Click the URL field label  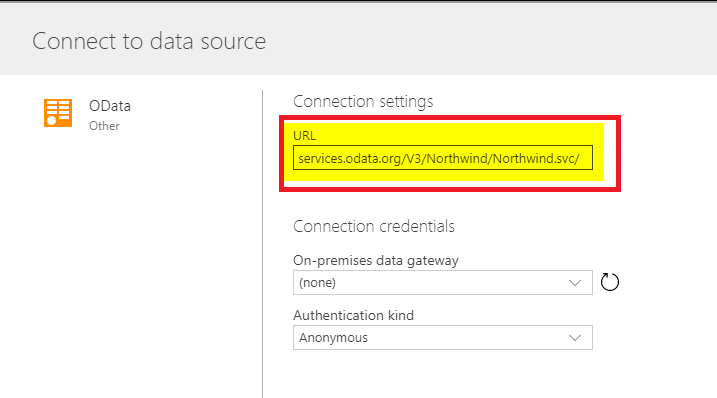pyautogui.click(x=305, y=135)
